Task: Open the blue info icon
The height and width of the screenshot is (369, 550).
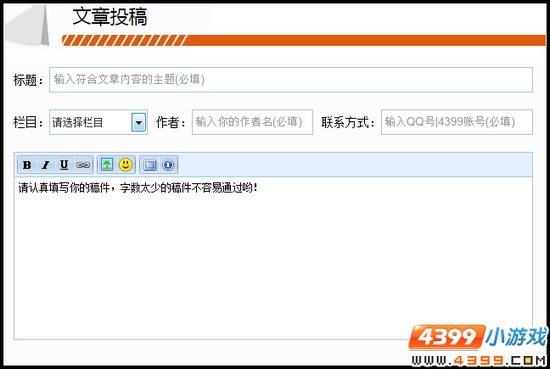Action: pyautogui.click(x=168, y=165)
